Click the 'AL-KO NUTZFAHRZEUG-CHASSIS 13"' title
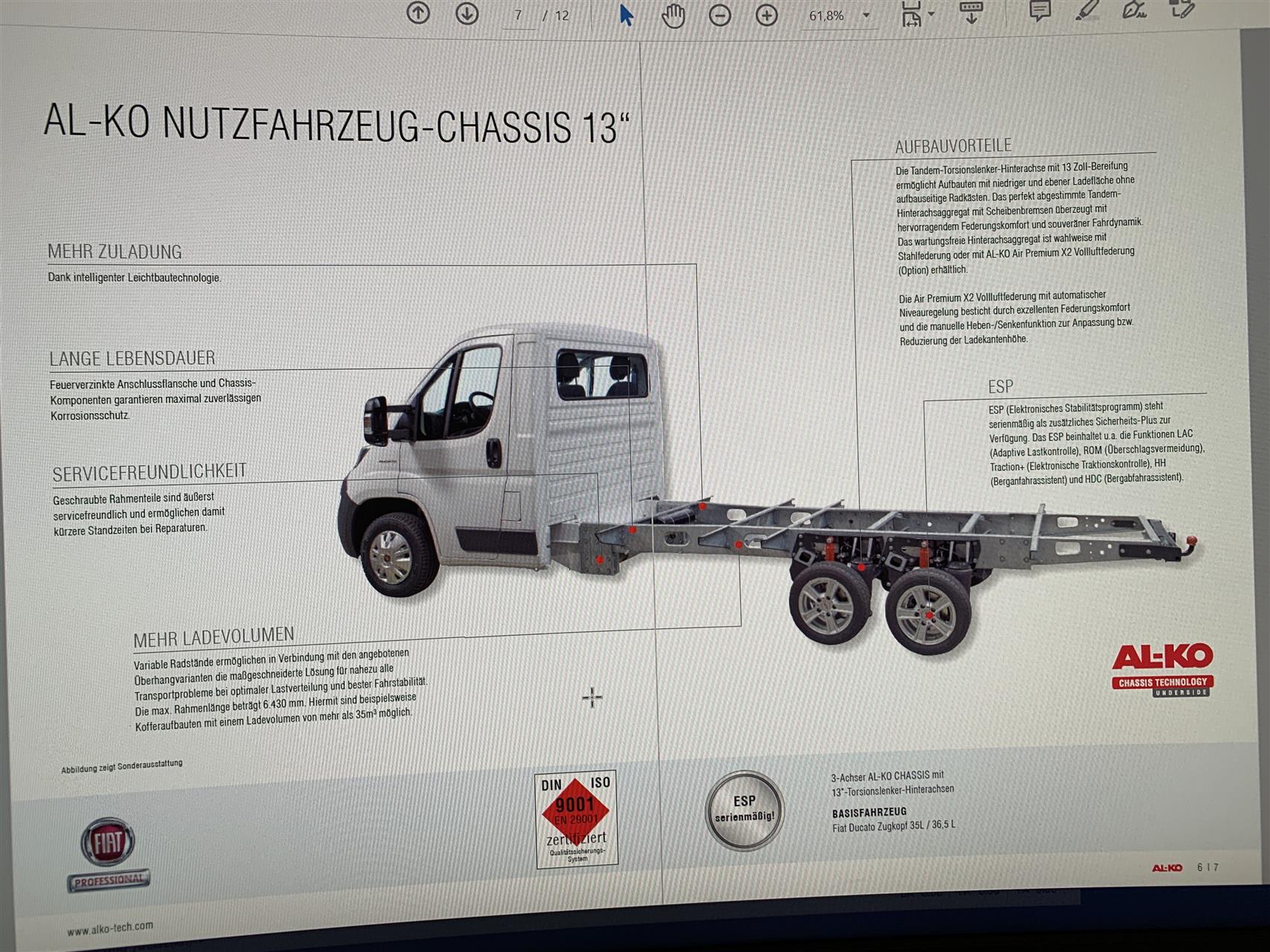The image size is (1270, 952). 336,124
